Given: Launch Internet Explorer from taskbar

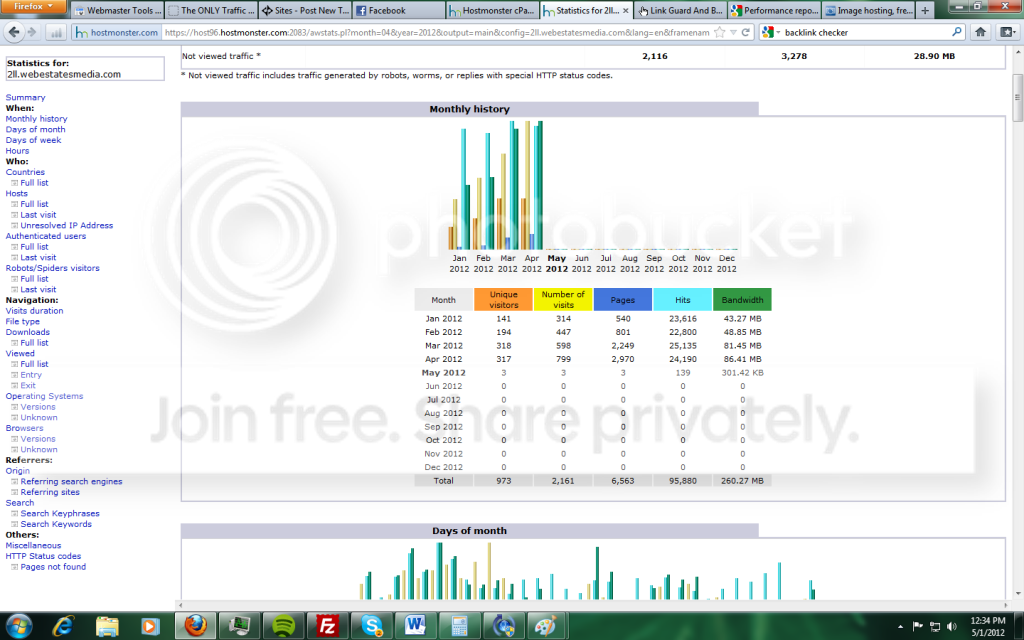Looking at the screenshot, I should coord(63,626).
